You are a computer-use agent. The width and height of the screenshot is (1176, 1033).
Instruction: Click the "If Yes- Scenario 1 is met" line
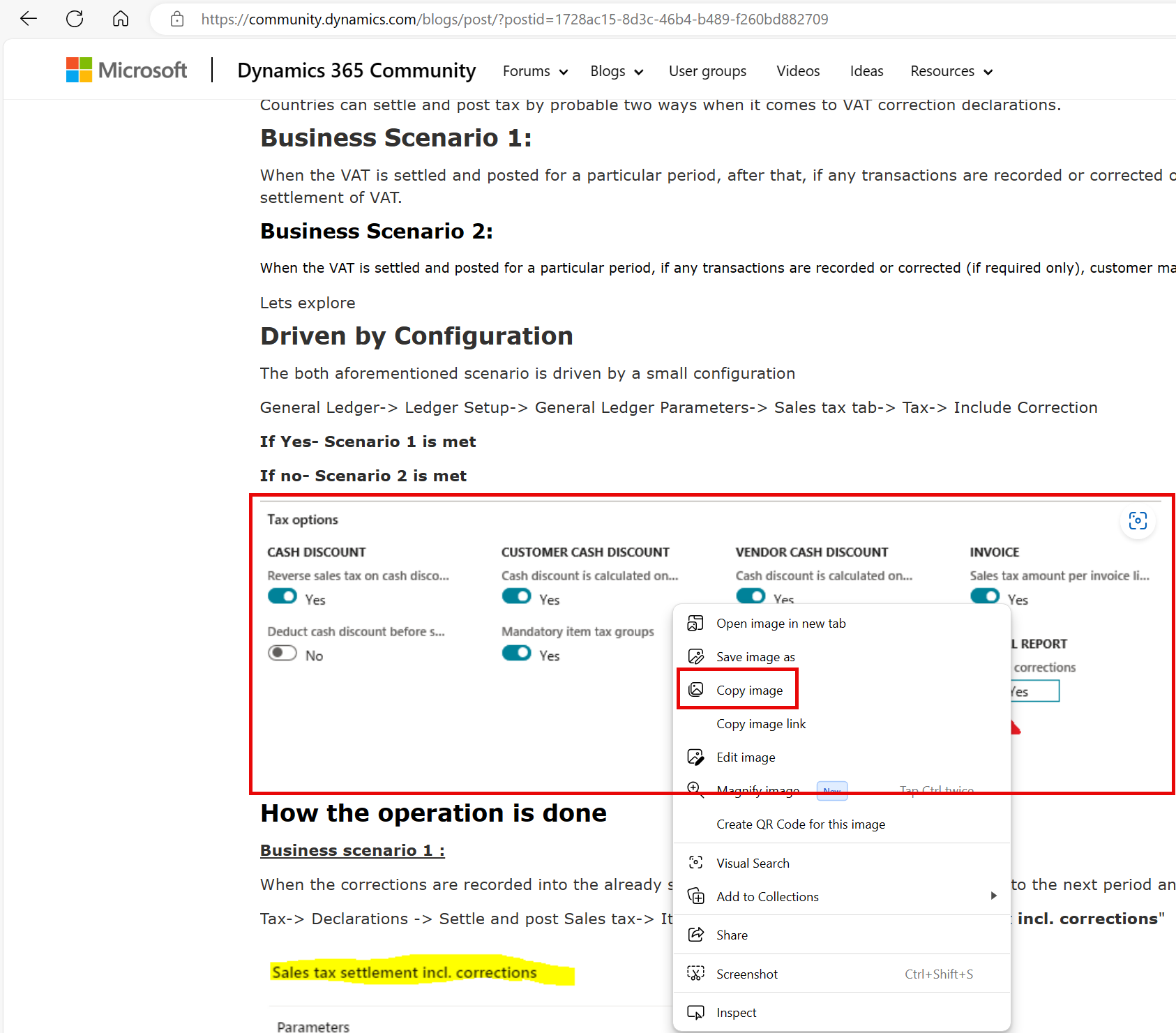coord(368,442)
